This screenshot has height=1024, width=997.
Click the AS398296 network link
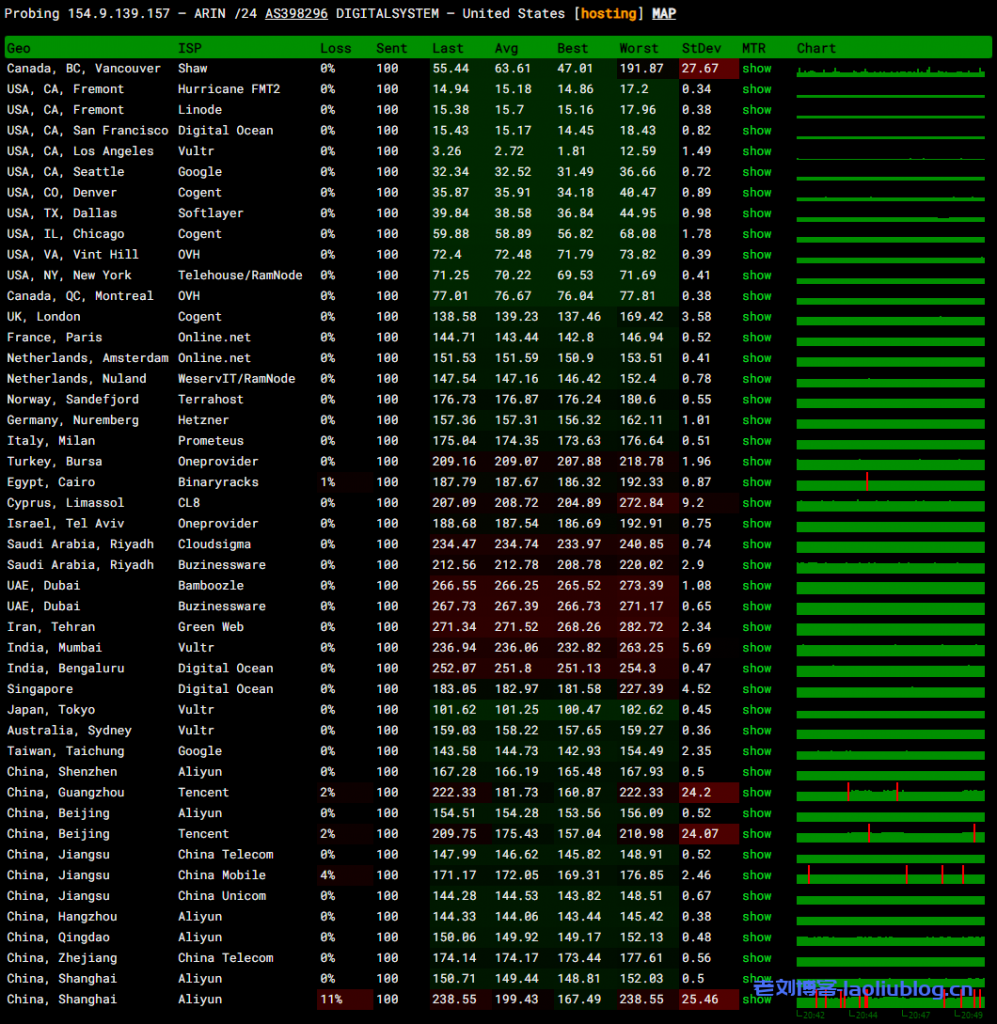[x=296, y=14]
